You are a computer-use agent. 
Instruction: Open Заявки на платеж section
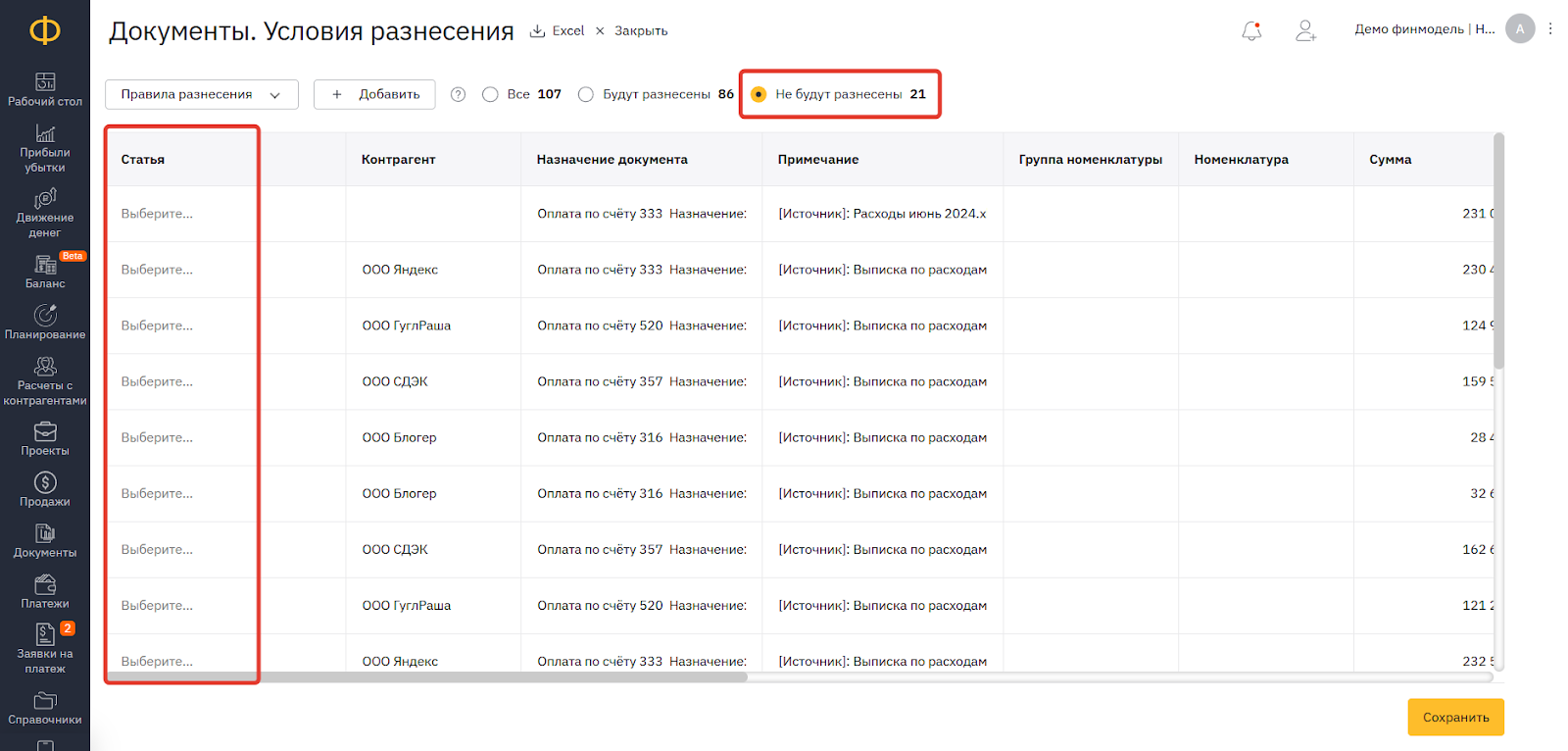(x=45, y=648)
